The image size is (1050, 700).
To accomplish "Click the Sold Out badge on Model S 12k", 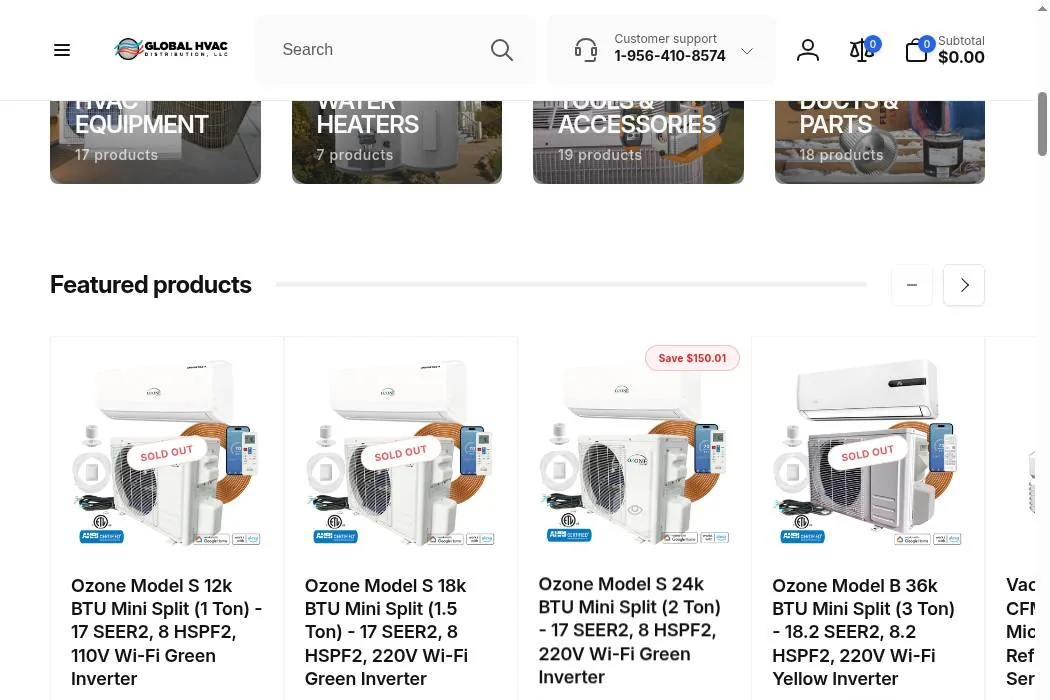I will (166, 453).
